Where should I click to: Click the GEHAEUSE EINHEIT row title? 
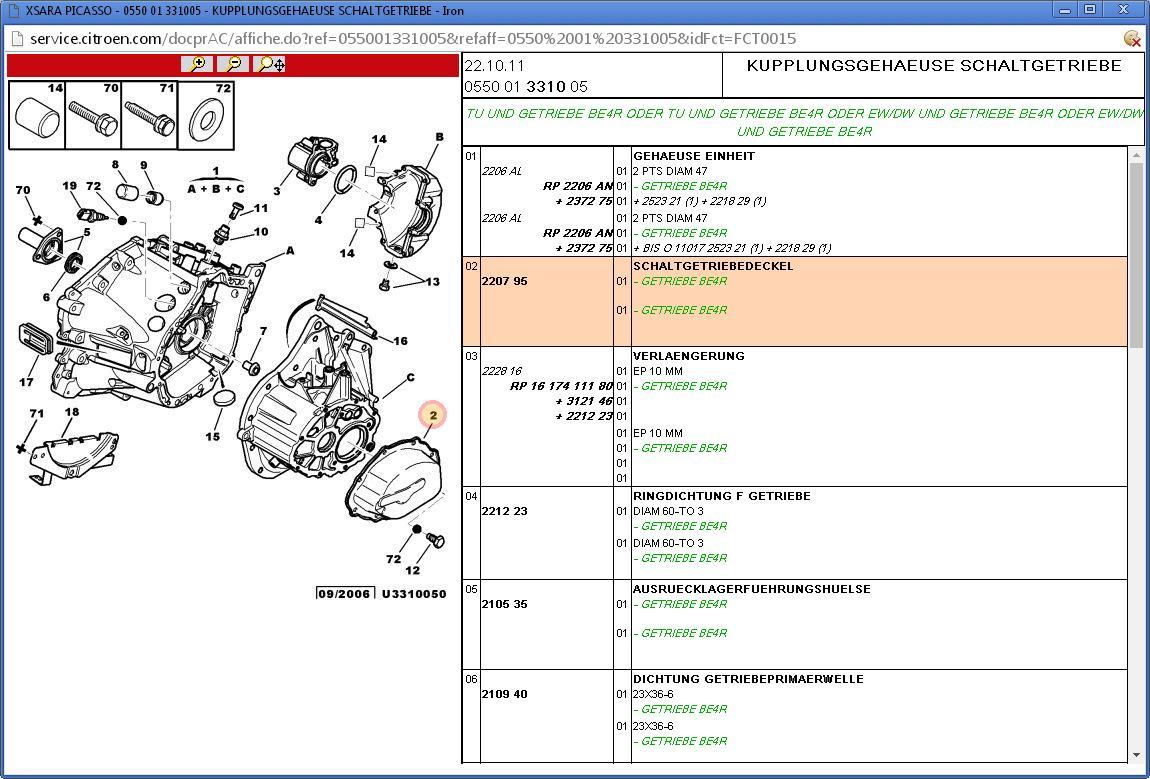pyautogui.click(x=694, y=156)
